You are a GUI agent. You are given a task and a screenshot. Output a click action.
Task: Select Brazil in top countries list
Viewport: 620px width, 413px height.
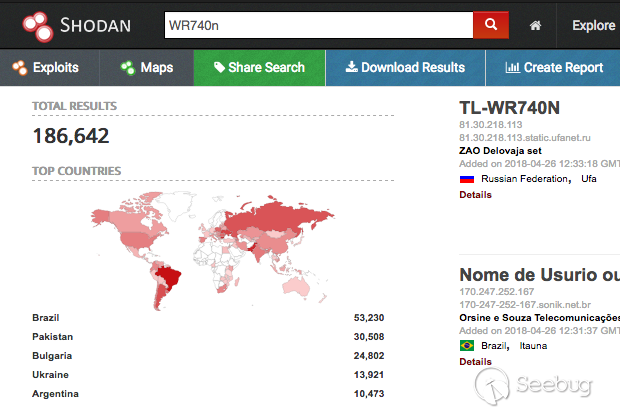(x=45, y=318)
